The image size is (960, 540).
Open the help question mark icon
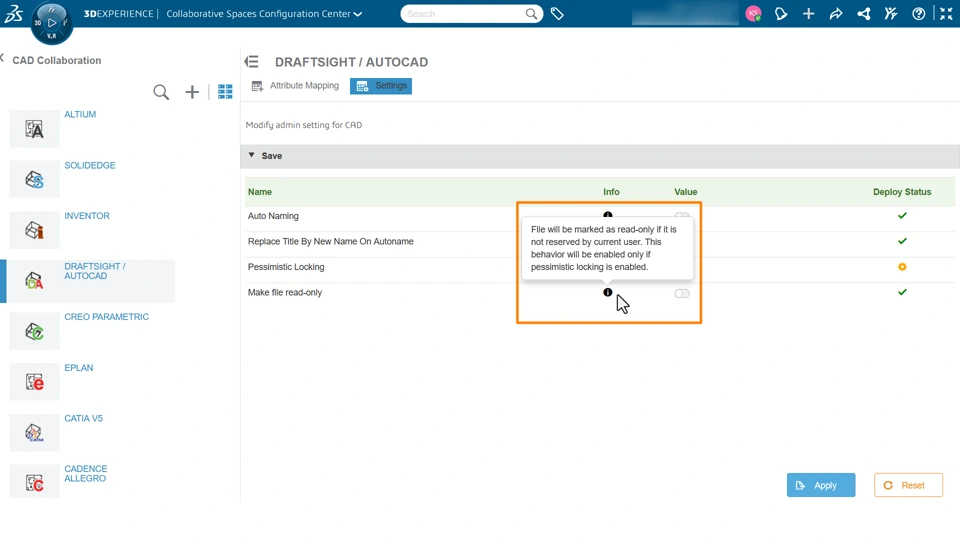coord(918,13)
